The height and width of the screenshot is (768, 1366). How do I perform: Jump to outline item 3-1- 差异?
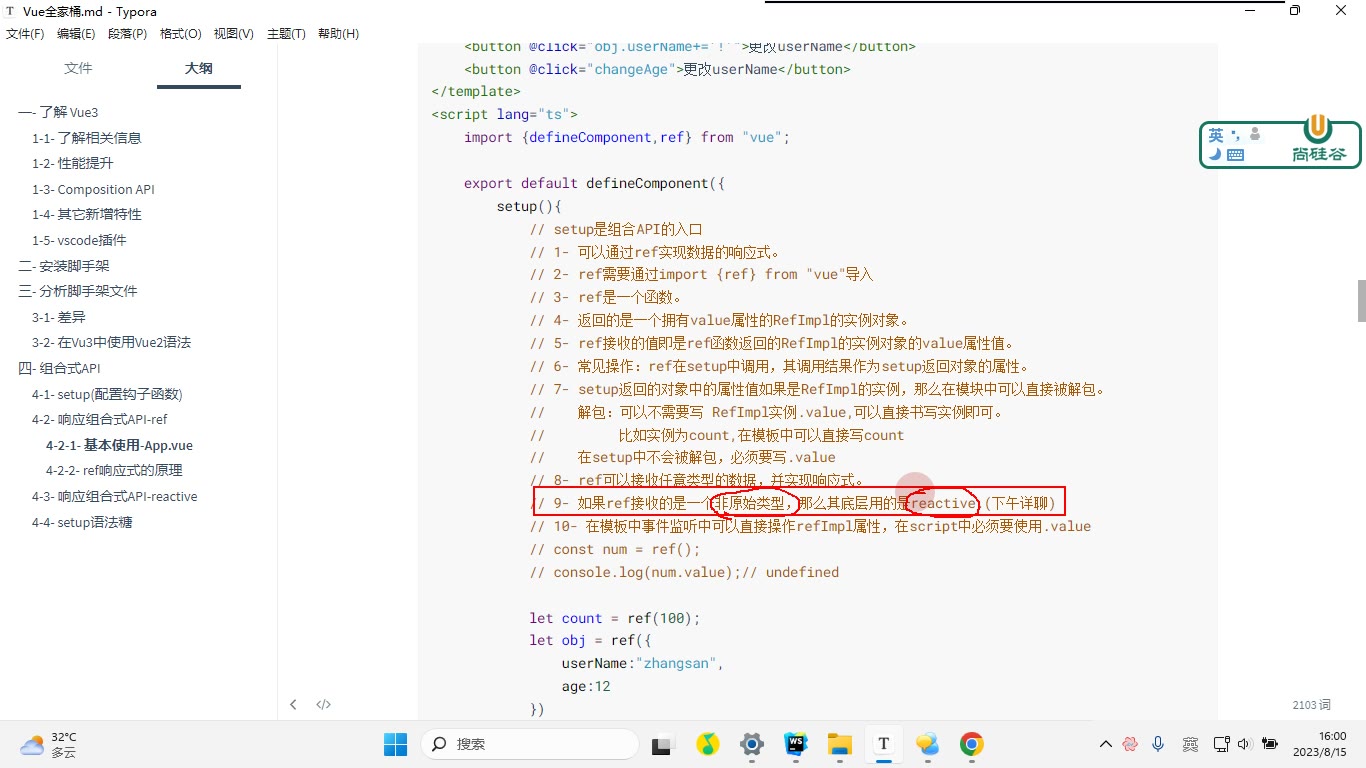pyautogui.click(x=59, y=317)
